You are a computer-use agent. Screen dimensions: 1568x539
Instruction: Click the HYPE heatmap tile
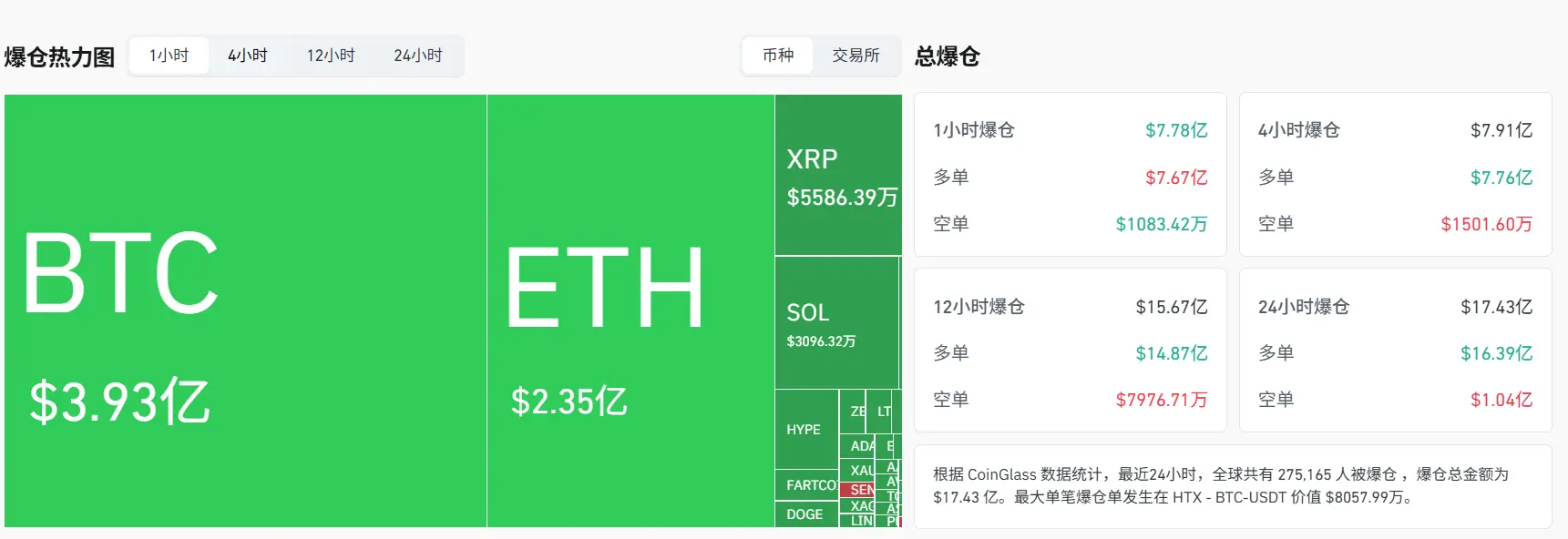806,429
